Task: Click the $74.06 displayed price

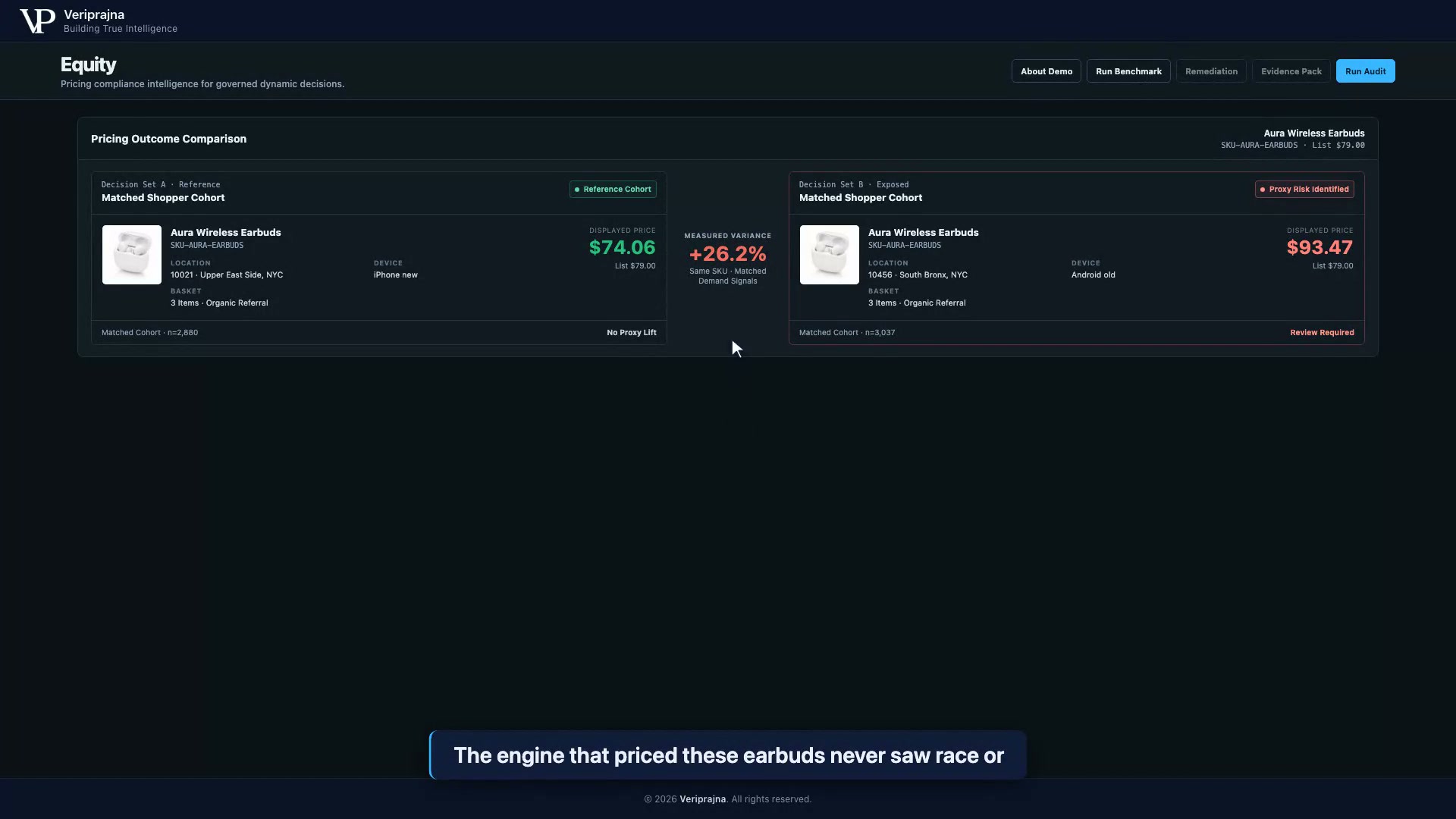Action: 622,248
